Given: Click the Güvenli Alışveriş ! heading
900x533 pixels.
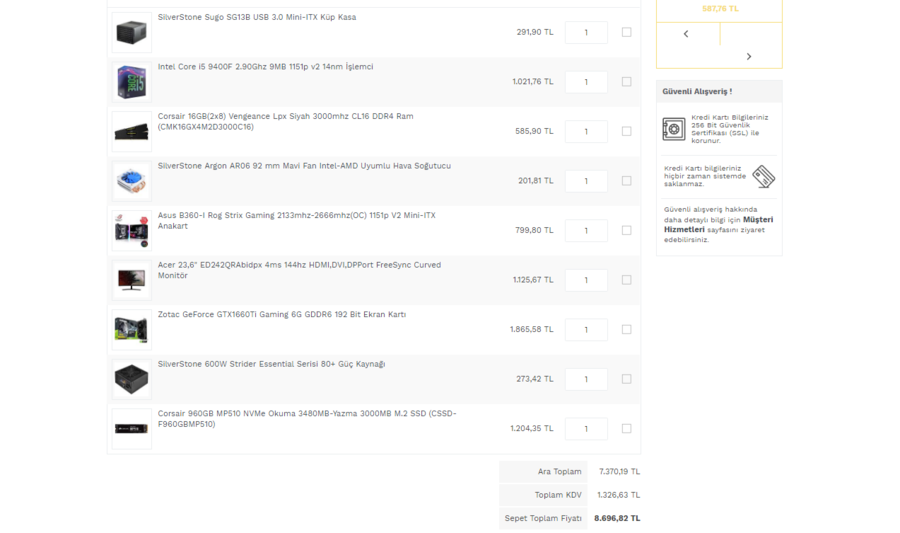Looking at the screenshot, I should pos(697,91).
